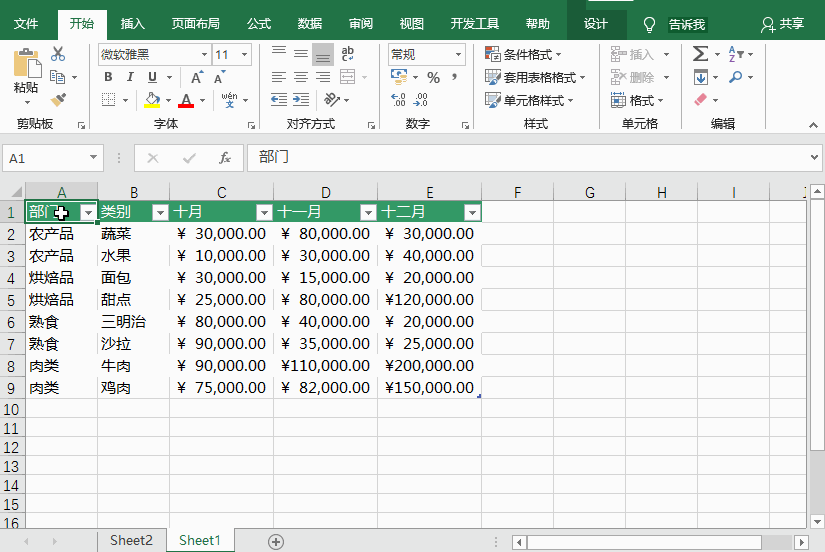The width and height of the screenshot is (825, 552).
Task: Click the increase indent icon
Action: [x=301, y=99]
